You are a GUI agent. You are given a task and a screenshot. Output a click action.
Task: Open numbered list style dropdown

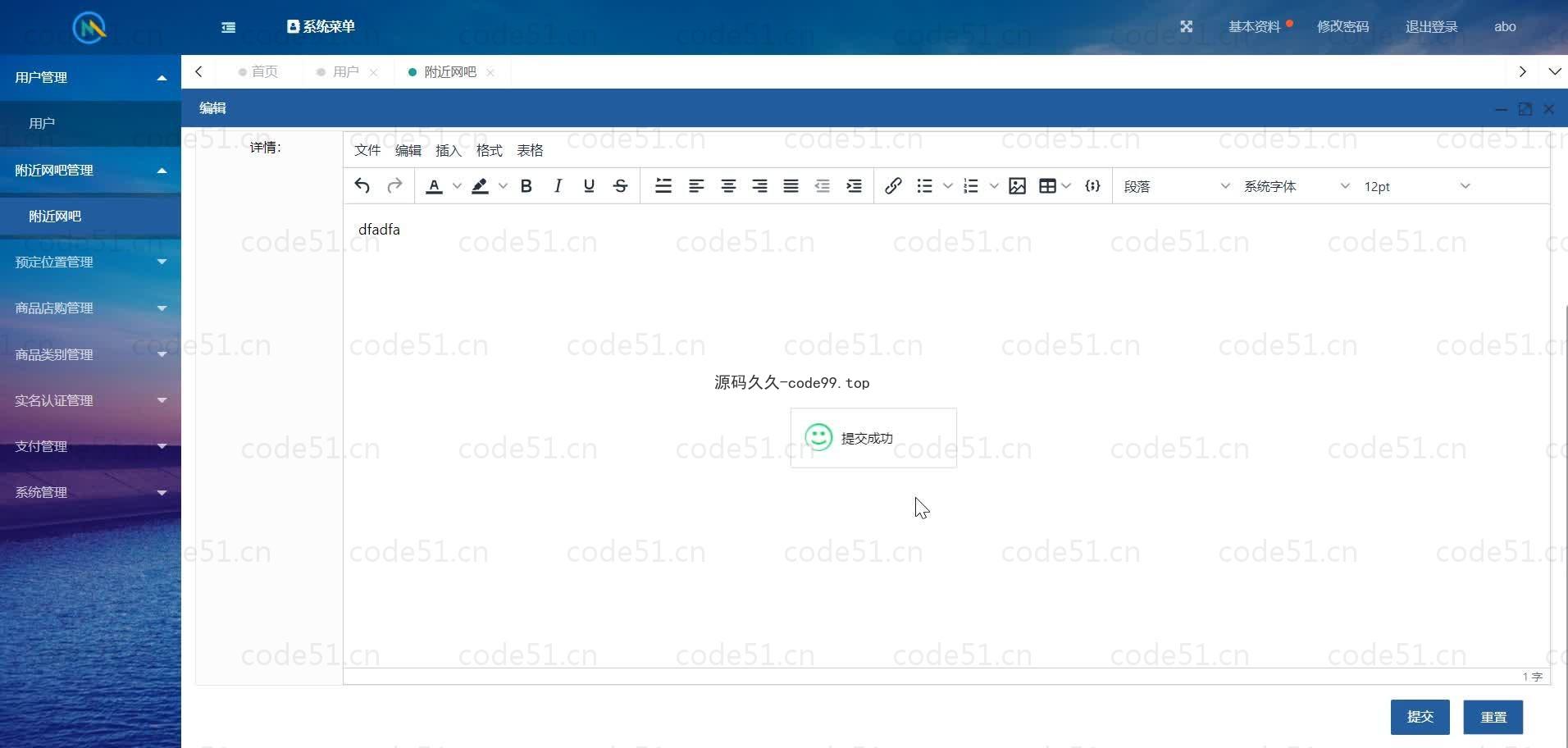994,186
